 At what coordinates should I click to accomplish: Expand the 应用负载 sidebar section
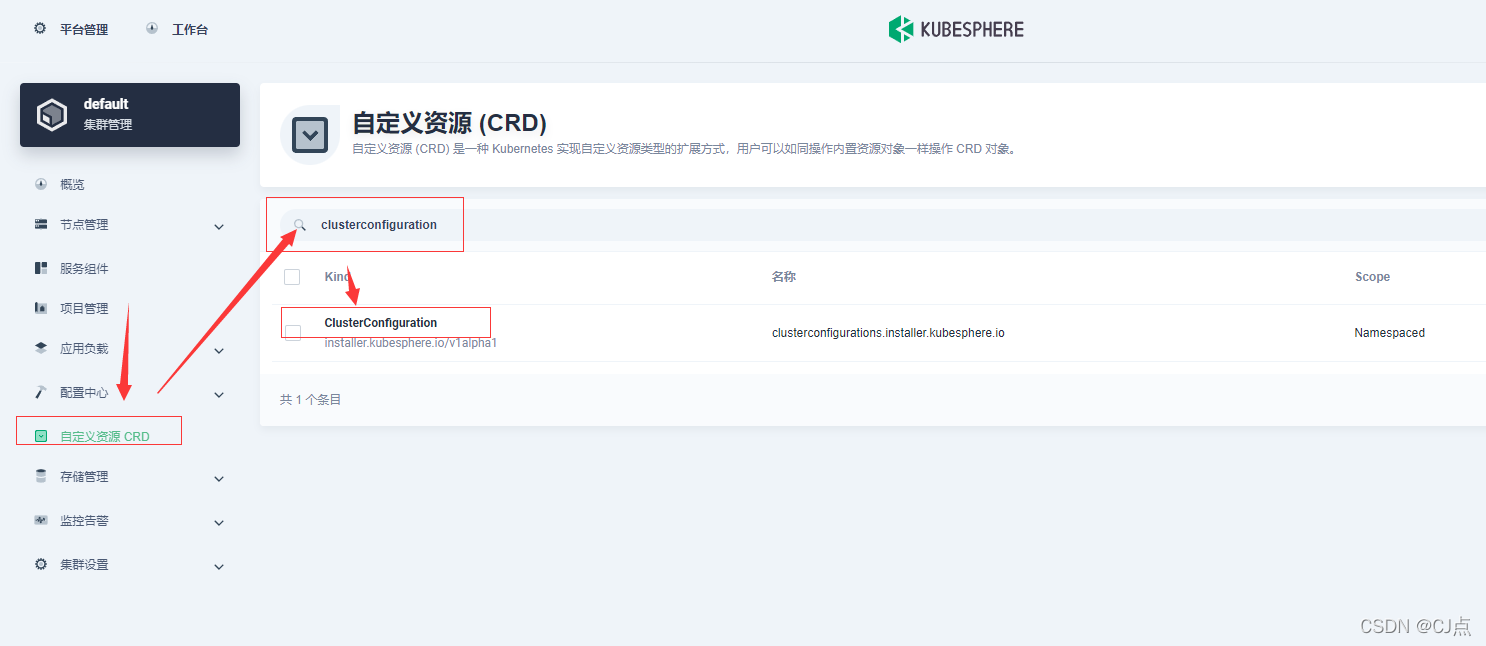click(x=218, y=350)
